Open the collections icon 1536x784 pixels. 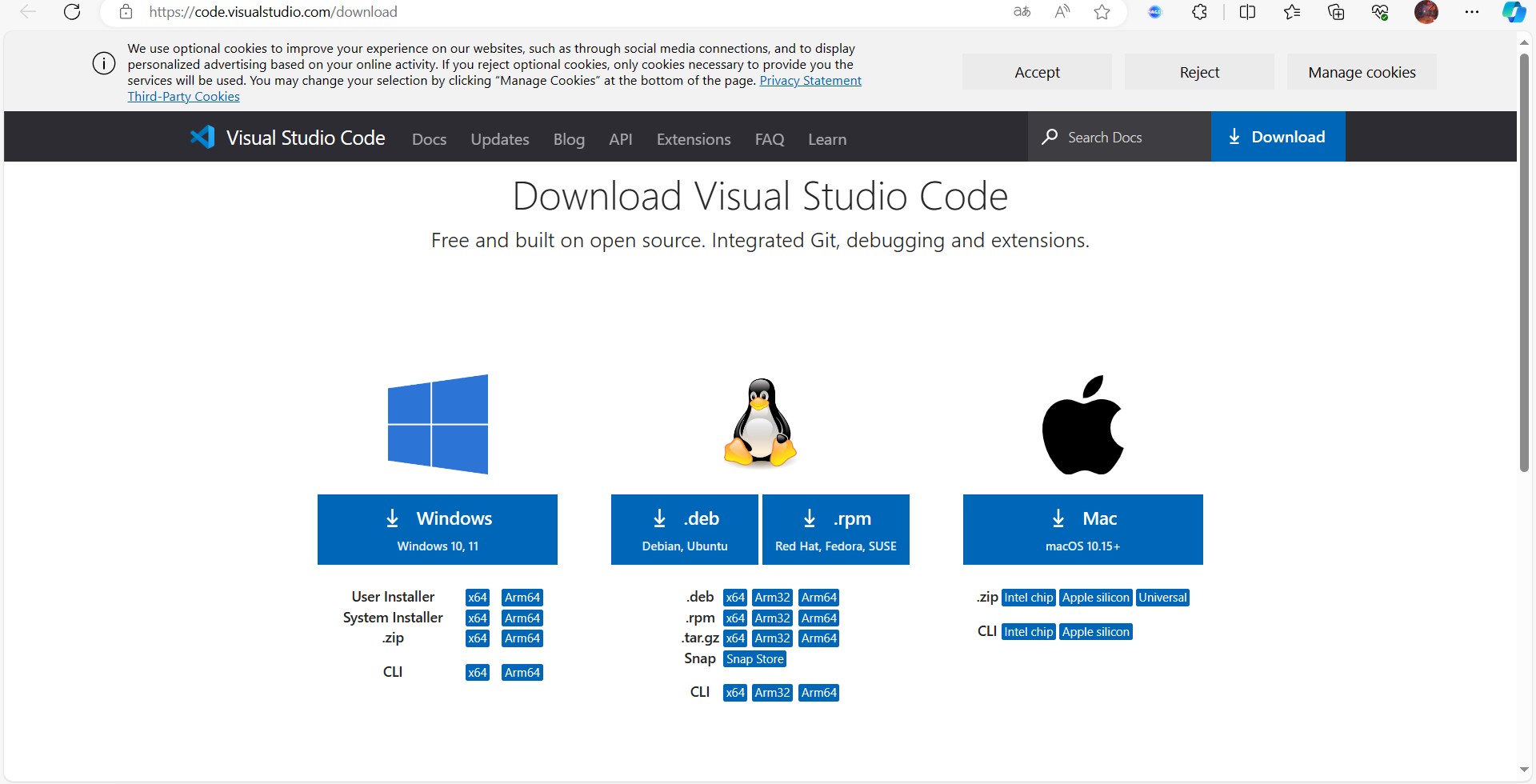[1336, 12]
